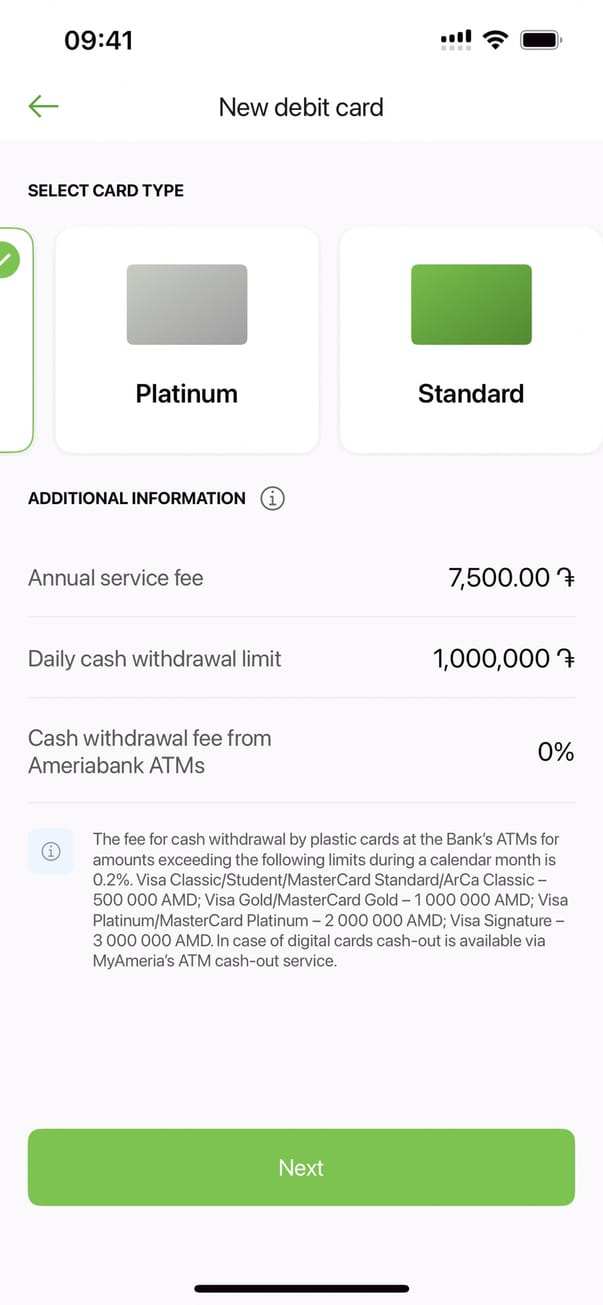Viewport: 603px width, 1305px height.
Task: Tap the info icon beside the fee note
Action: coord(51,851)
